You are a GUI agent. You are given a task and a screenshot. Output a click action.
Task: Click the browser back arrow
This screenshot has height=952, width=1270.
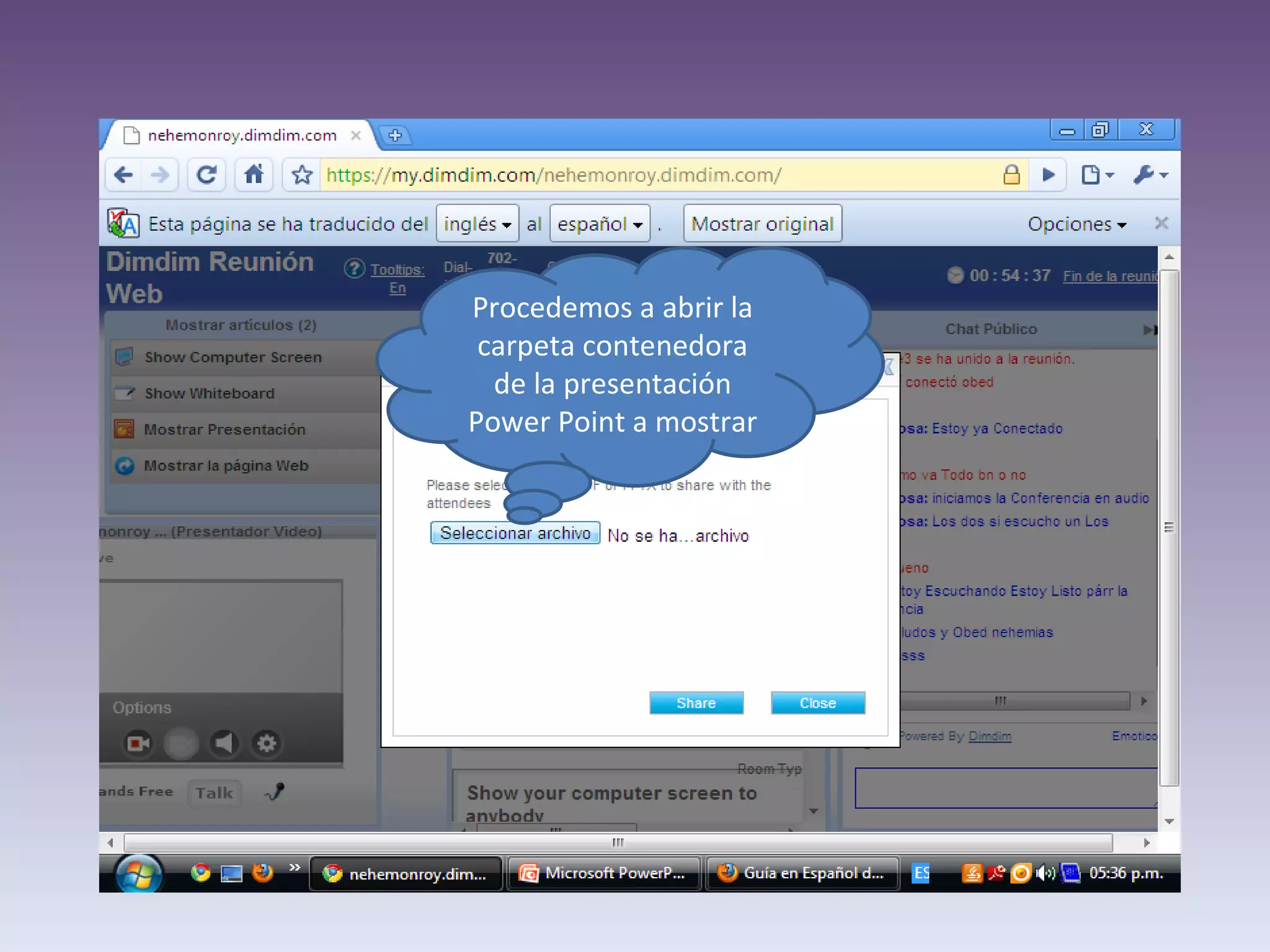124,175
